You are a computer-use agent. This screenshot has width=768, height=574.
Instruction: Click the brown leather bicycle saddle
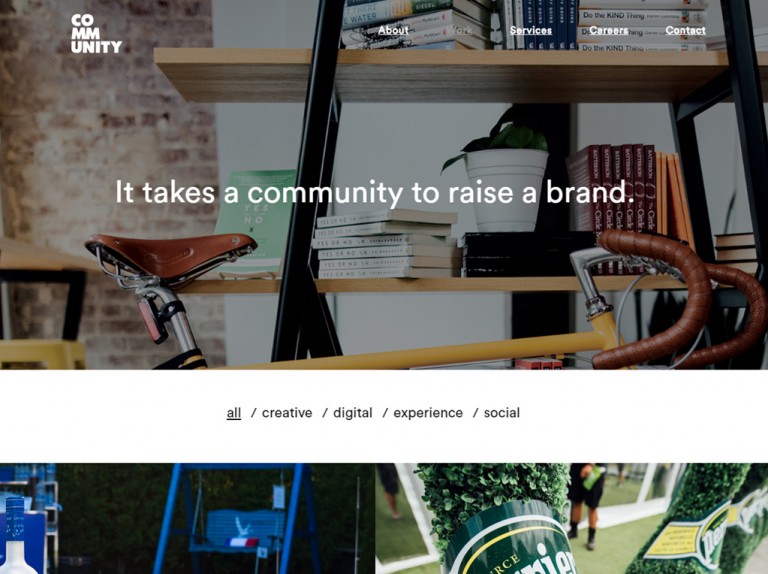pos(170,256)
